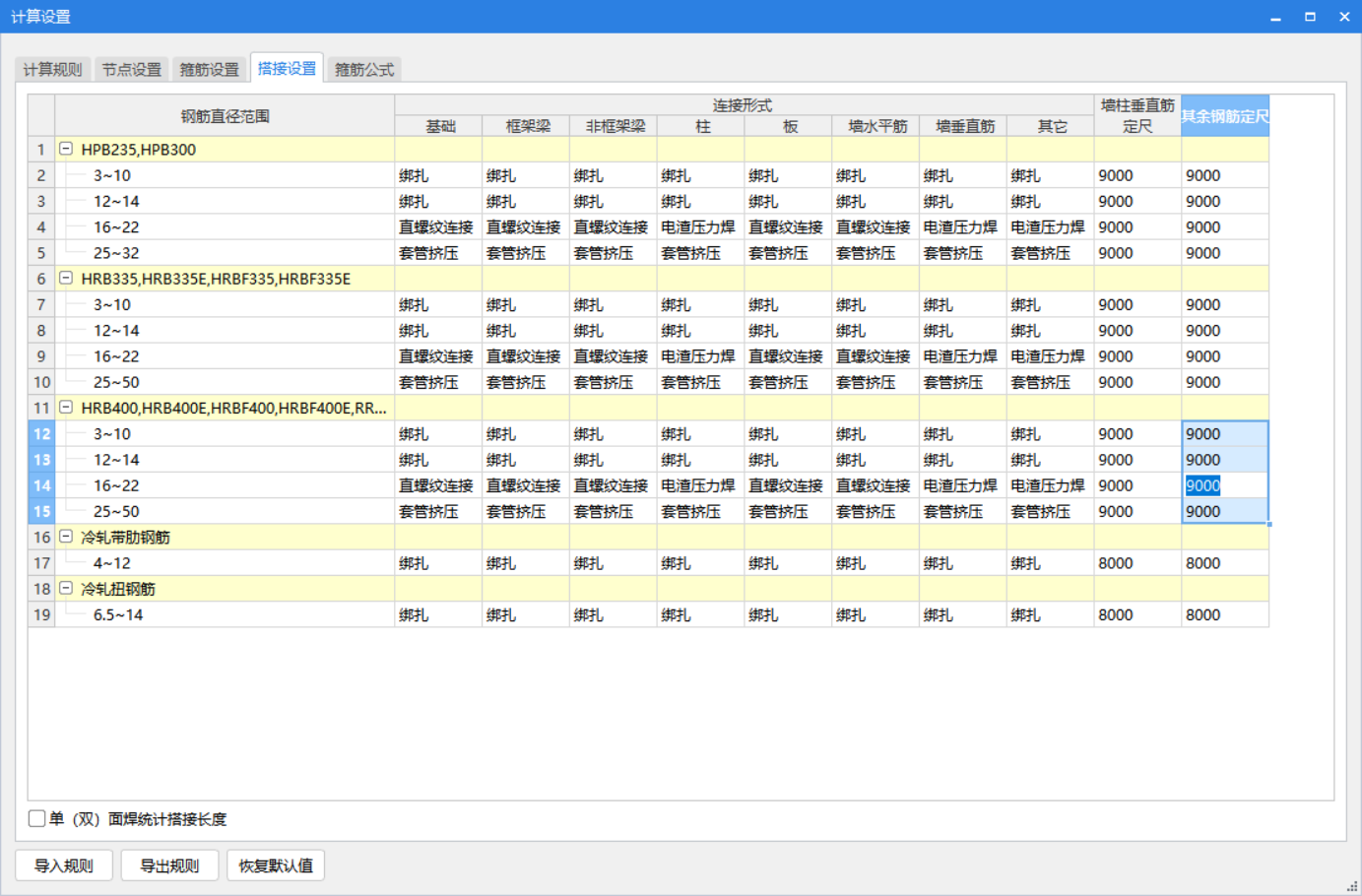Select the 基础 column header
The width and height of the screenshot is (1362, 896).
pos(439,126)
